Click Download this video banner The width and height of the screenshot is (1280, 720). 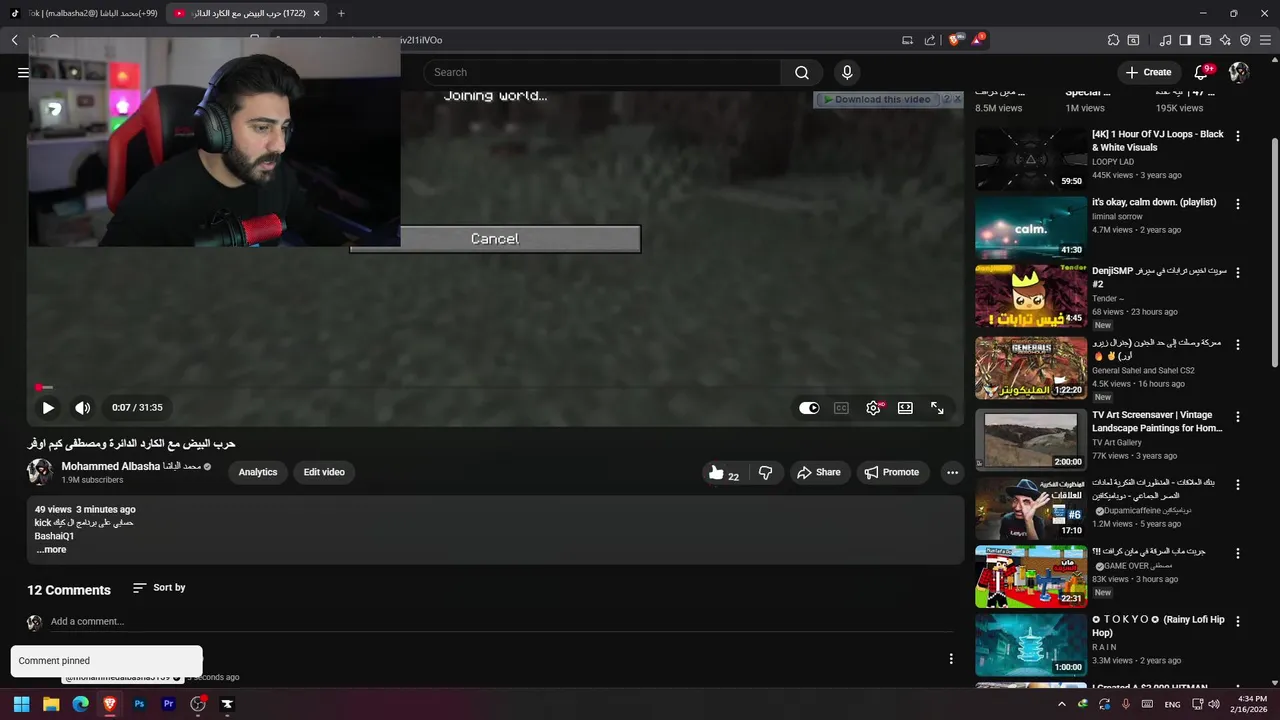[x=877, y=99]
